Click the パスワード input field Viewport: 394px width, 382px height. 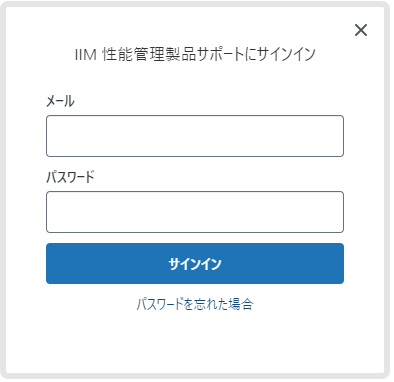[x=195, y=212]
